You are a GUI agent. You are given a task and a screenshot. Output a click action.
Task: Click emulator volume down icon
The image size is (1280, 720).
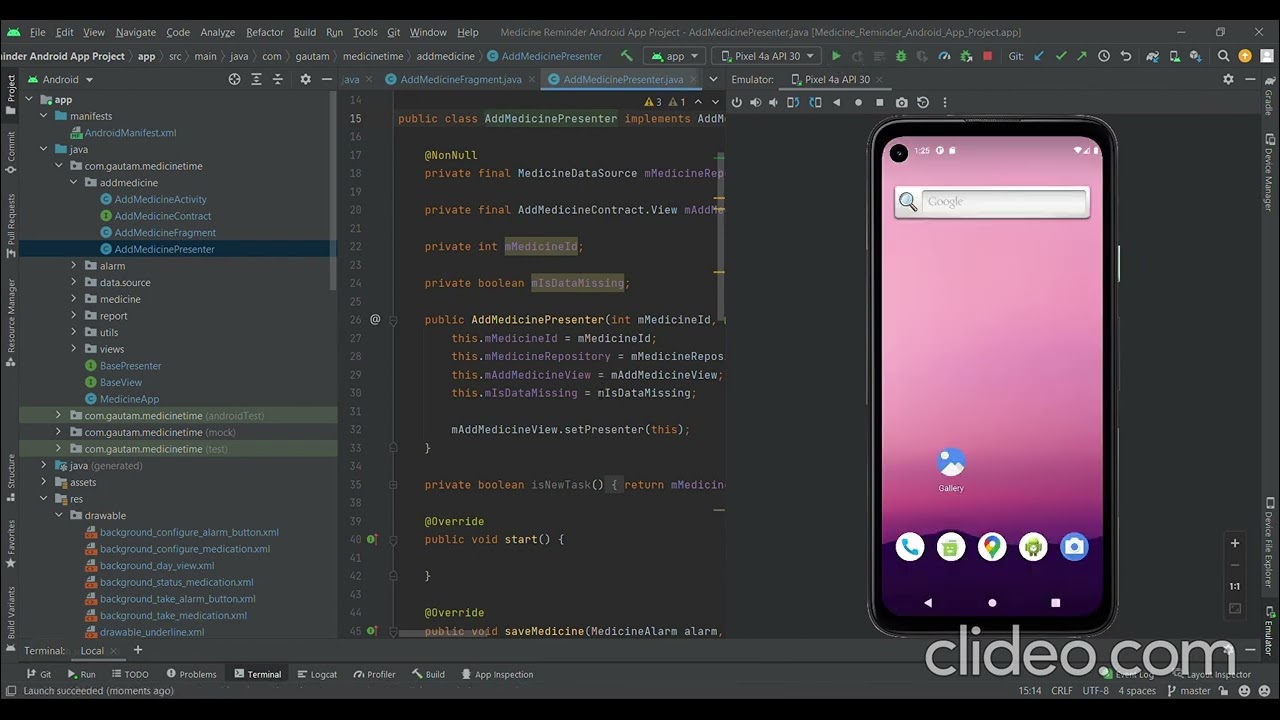(x=773, y=102)
